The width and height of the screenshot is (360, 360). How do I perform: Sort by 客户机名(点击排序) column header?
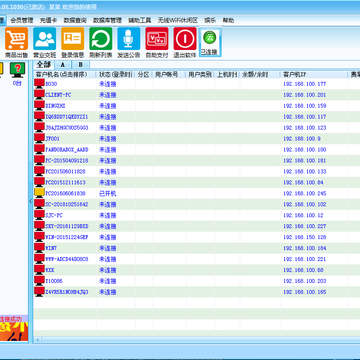tap(65, 74)
